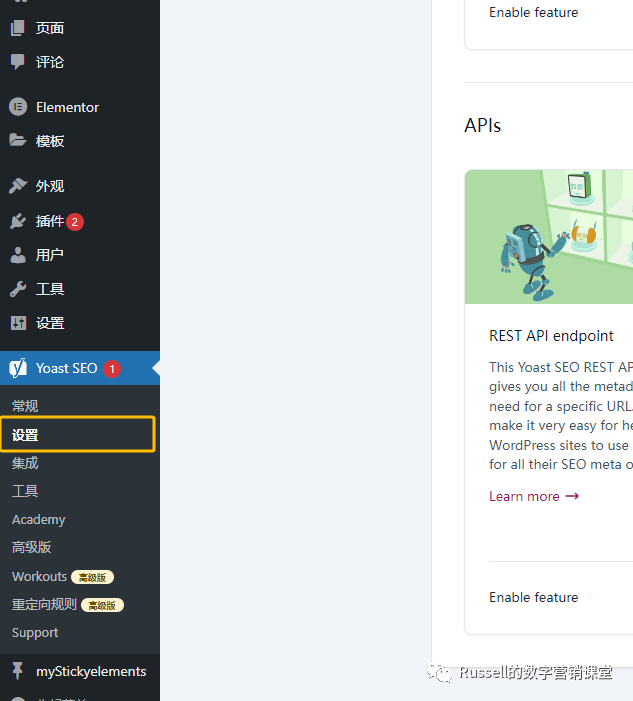Click the Users (用户) person icon
The image size is (633, 701).
pyautogui.click(x=18, y=255)
